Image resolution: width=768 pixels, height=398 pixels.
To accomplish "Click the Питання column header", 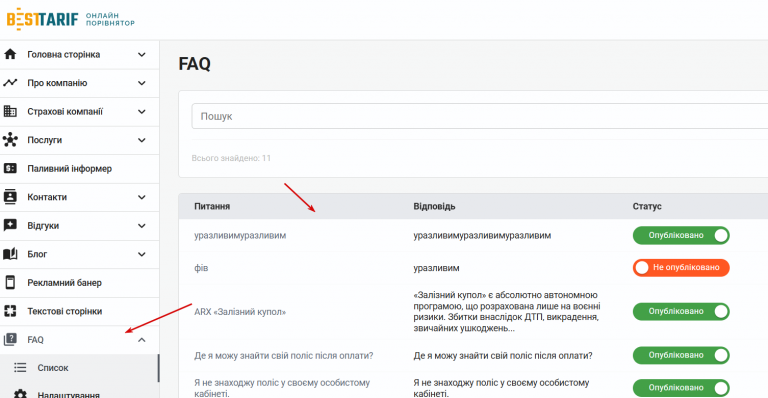I will [x=212, y=206].
